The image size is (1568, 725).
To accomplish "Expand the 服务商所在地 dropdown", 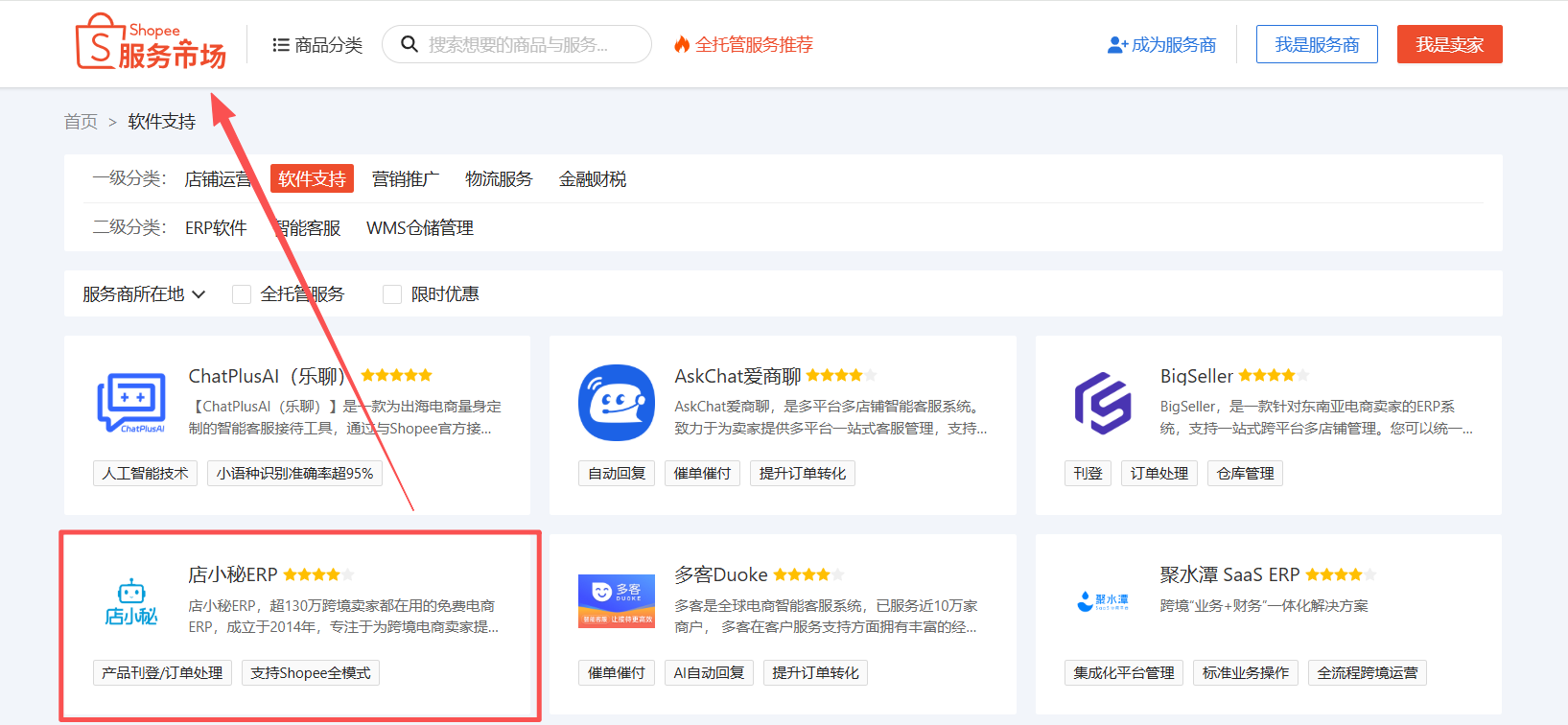I will point(144,294).
